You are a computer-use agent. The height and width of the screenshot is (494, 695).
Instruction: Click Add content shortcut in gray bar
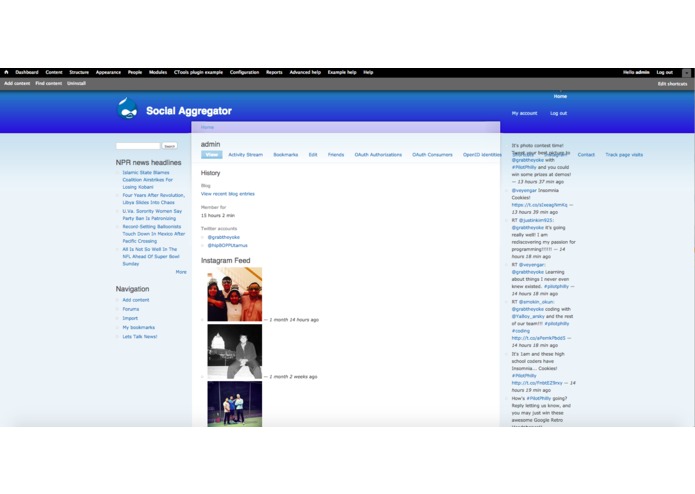[x=17, y=83]
